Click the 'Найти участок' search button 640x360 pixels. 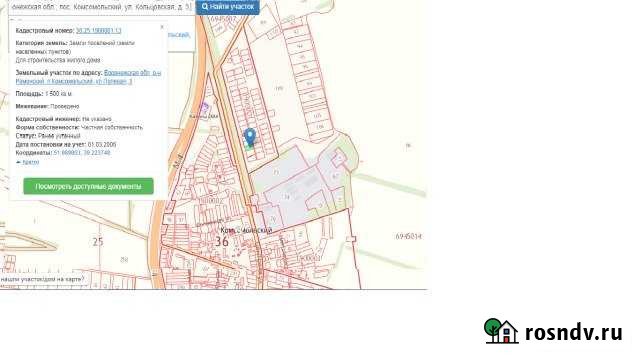click(228, 7)
